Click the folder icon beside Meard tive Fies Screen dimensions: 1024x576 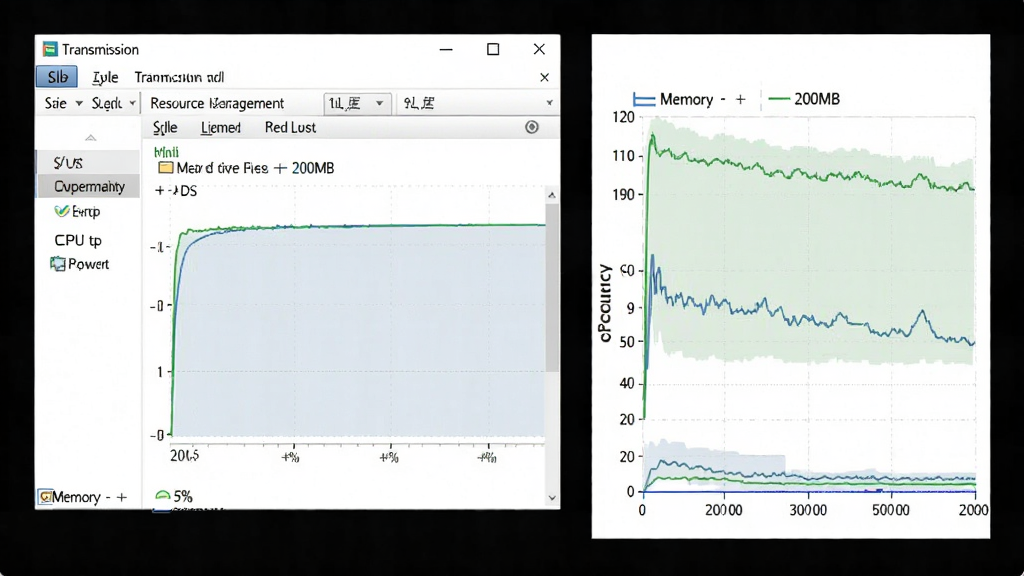(x=166, y=168)
